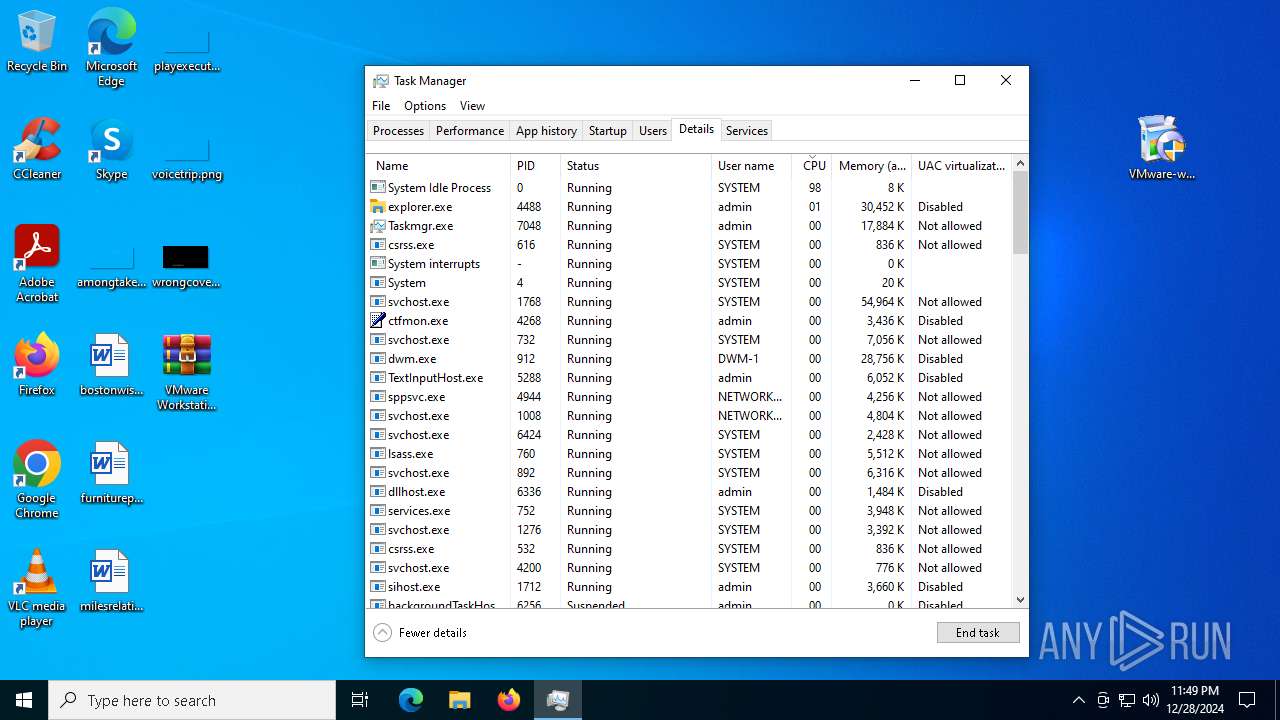
Task: Open the Windows Start menu
Action: click(24, 700)
